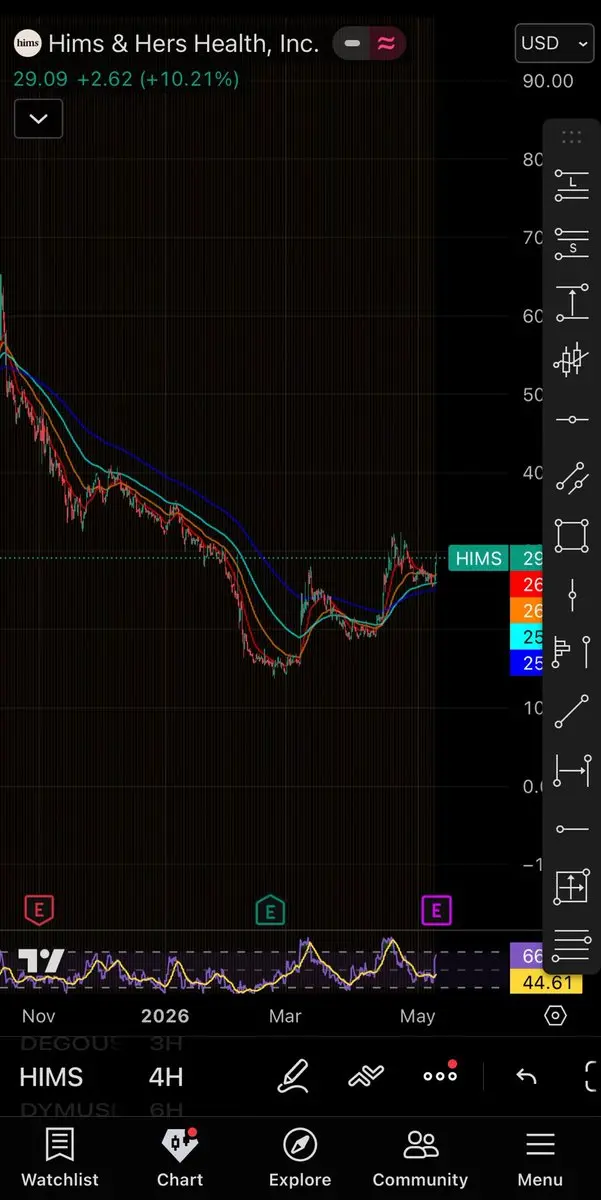Tap the Nov time axis label
This screenshot has width=601, height=1200.
click(39, 1016)
